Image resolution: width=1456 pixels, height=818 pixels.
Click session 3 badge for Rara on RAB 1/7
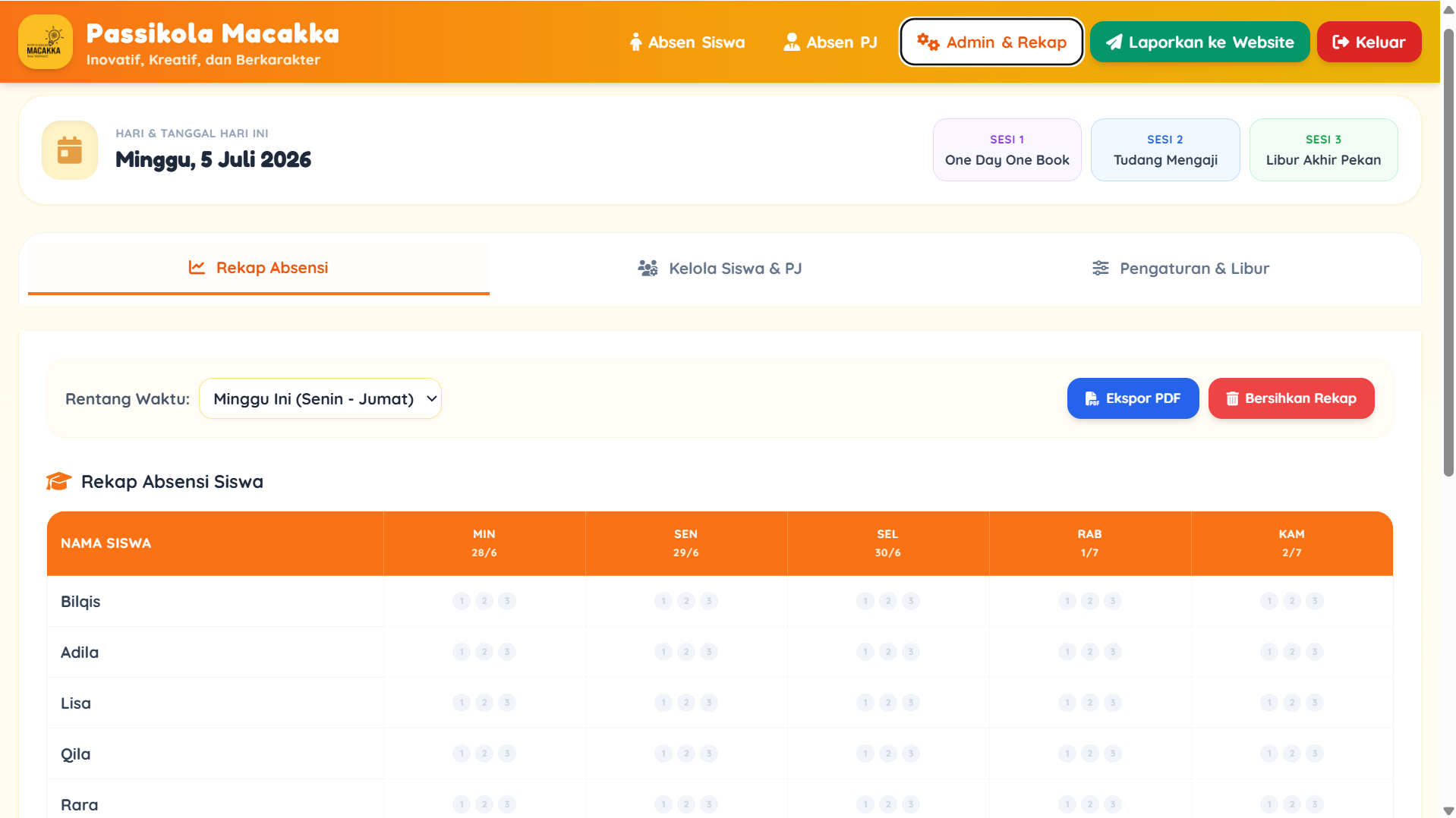coord(1113,804)
